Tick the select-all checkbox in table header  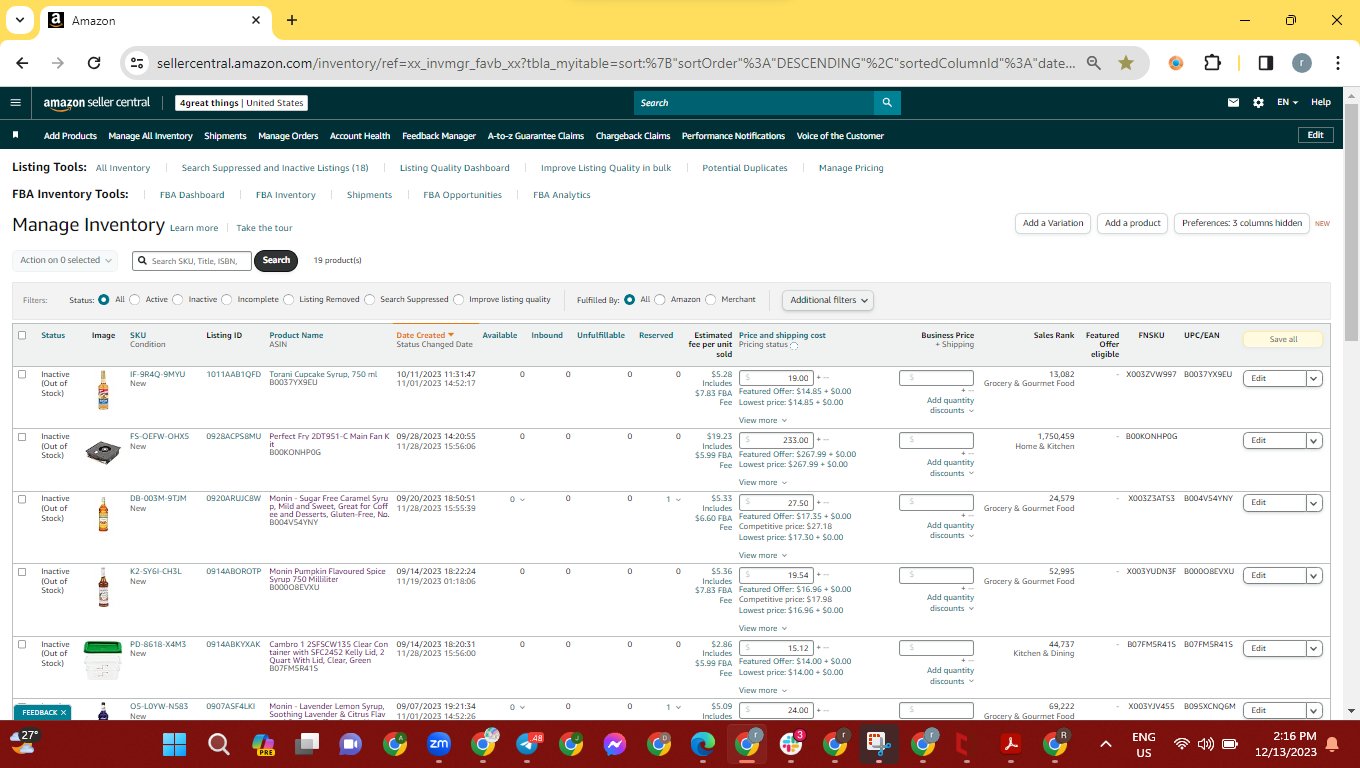click(22, 335)
